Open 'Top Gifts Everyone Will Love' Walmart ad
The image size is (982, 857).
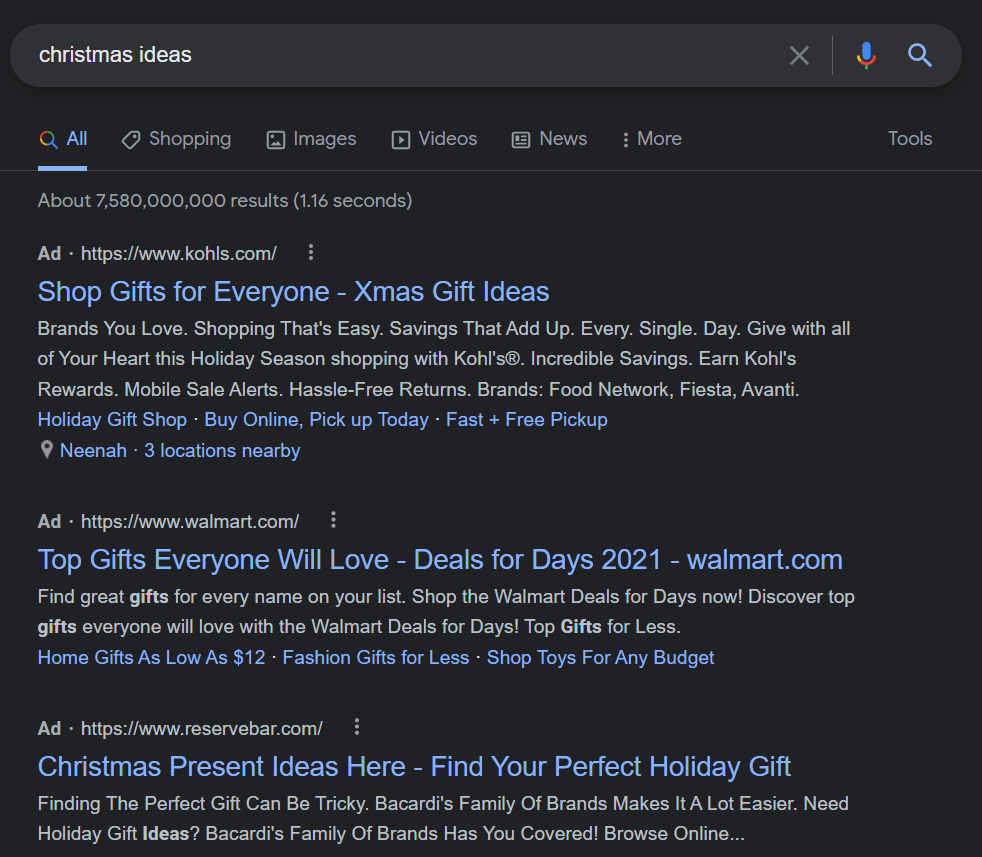point(440,559)
